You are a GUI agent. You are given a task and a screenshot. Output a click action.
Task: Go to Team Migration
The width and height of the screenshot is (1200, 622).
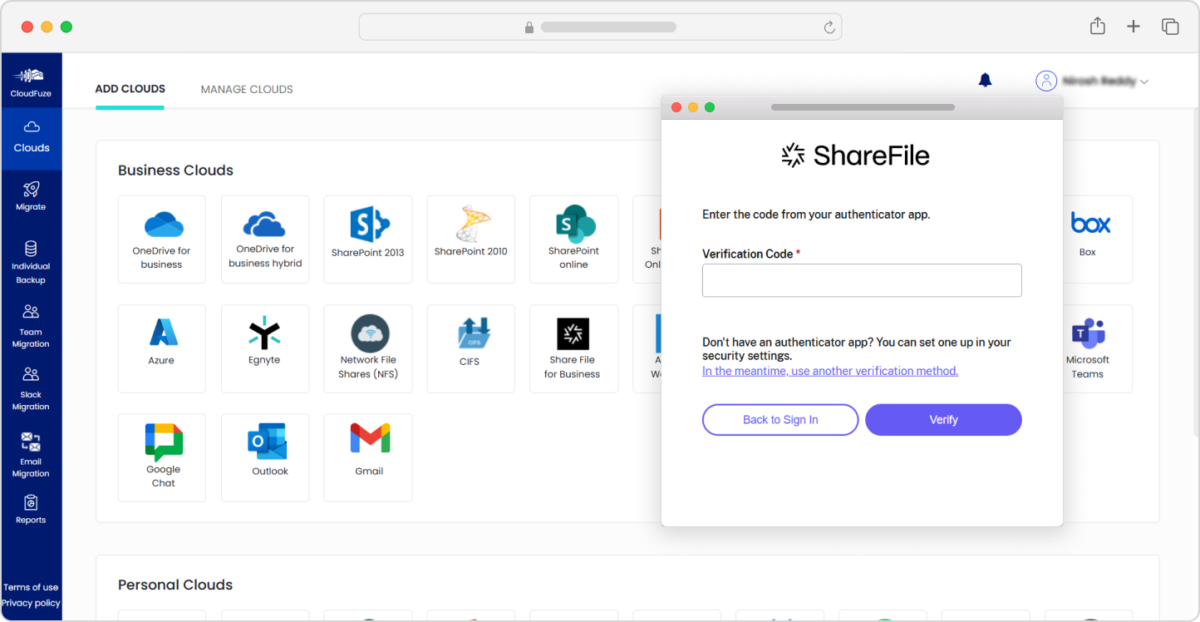(32, 327)
